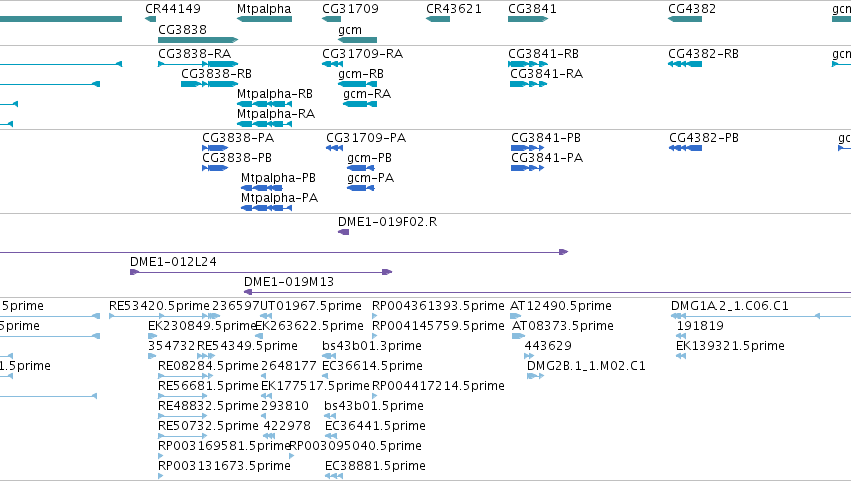Click EST AT08373.5prime
This screenshot has height=481, width=851.
pyautogui.click(x=563, y=326)
